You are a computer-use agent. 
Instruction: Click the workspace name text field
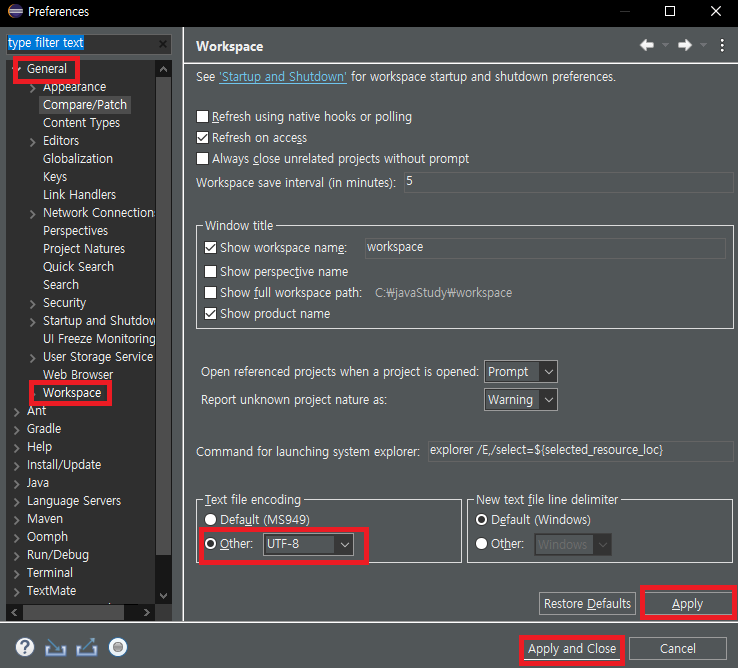[545, 248]
